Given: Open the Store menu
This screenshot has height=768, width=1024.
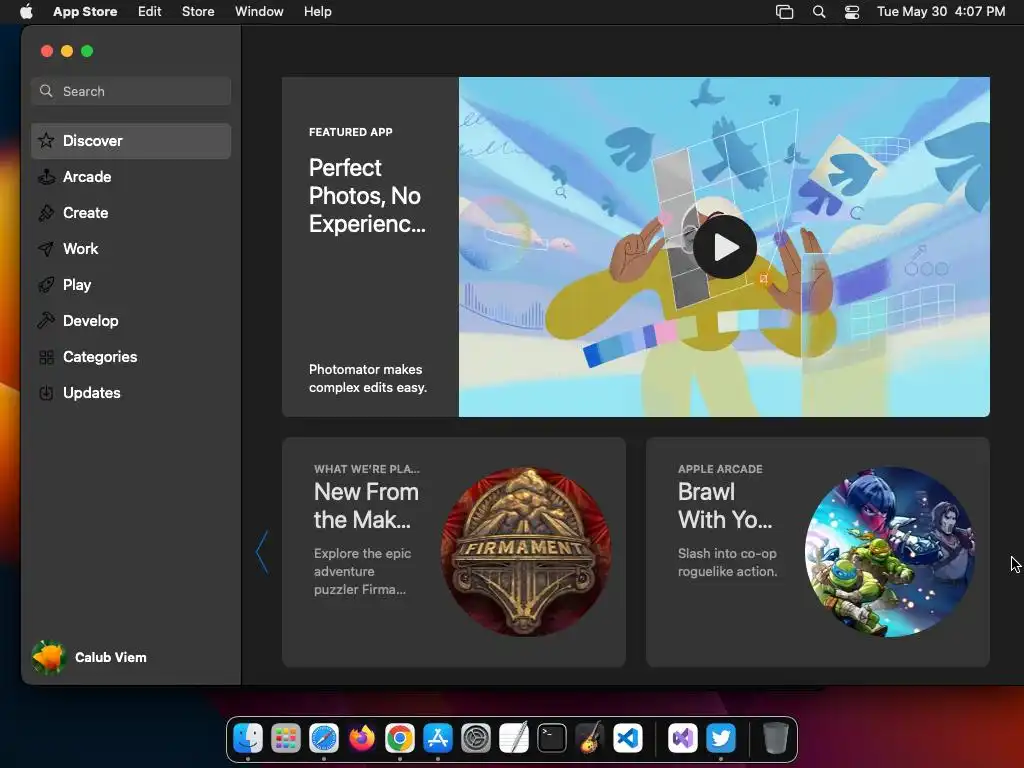Looking at the screenshot, I should [x=198, y=11].
